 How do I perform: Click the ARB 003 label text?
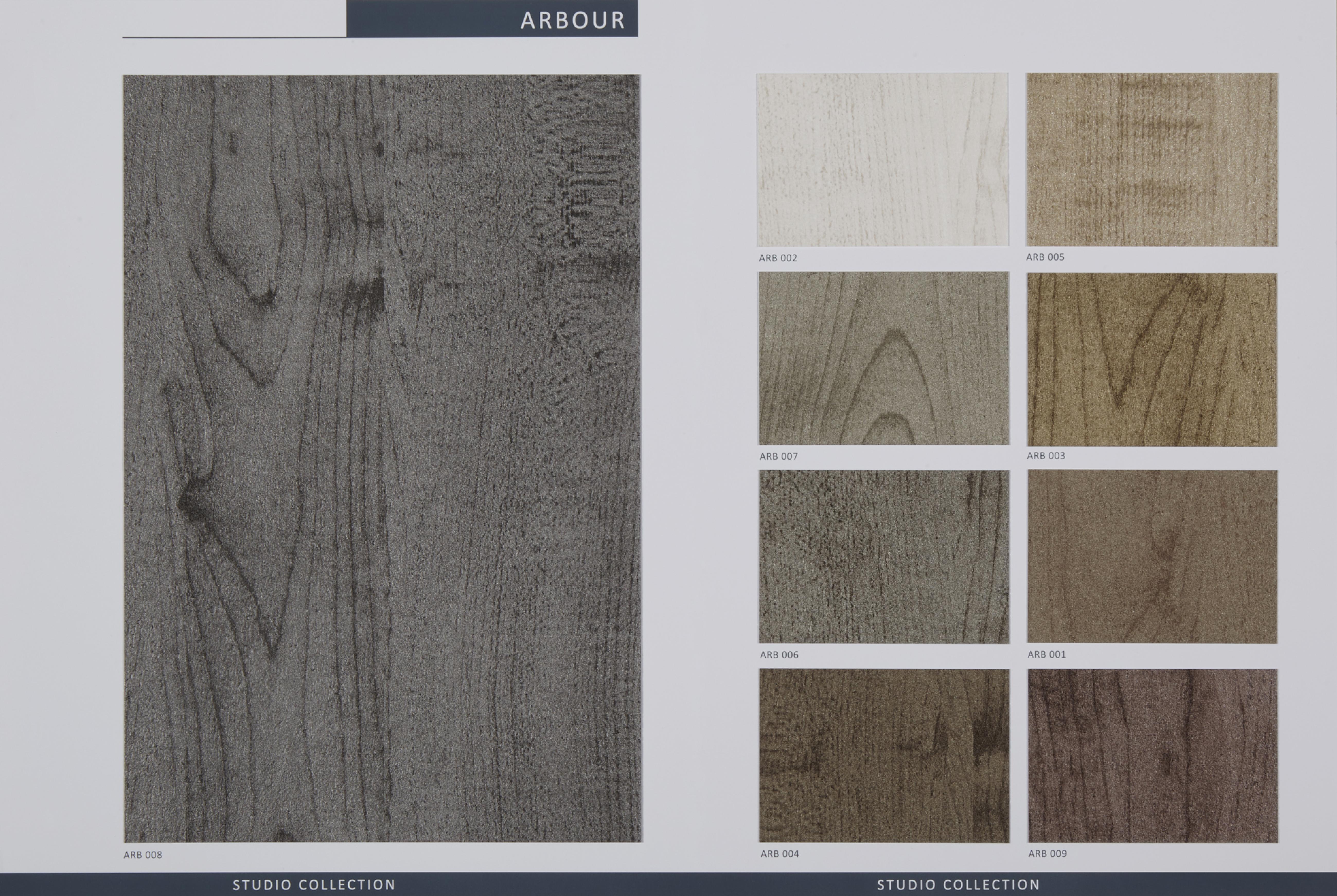point(1046,455)
